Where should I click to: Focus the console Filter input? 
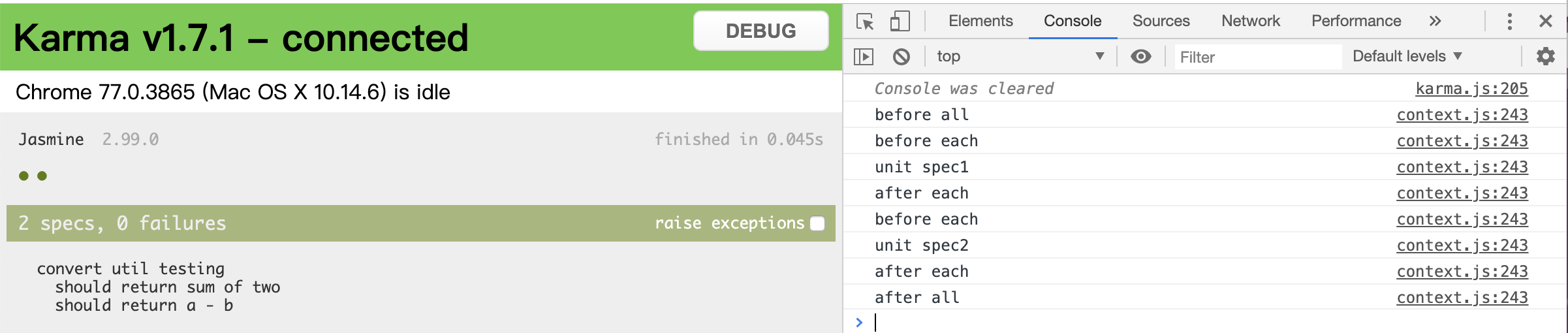[x=1258, y=57]
